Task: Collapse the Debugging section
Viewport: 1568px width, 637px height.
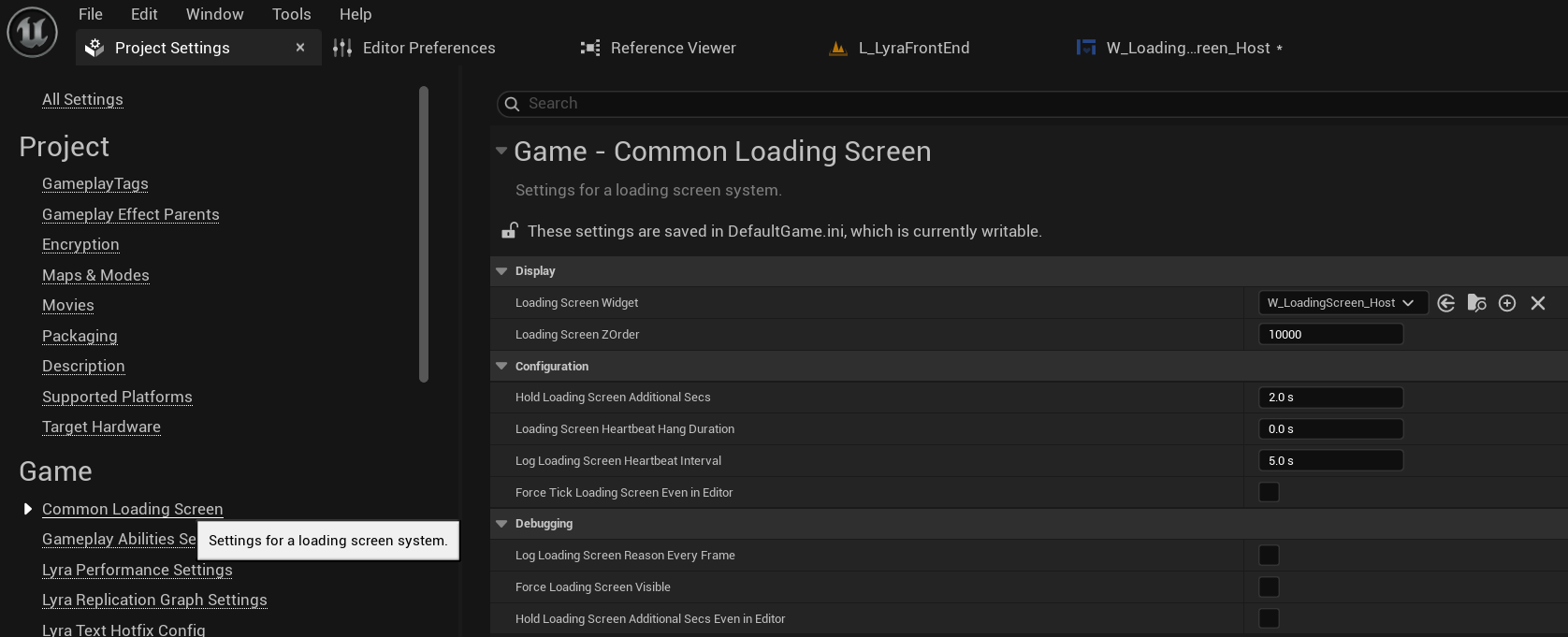Action: pos(501,524)
